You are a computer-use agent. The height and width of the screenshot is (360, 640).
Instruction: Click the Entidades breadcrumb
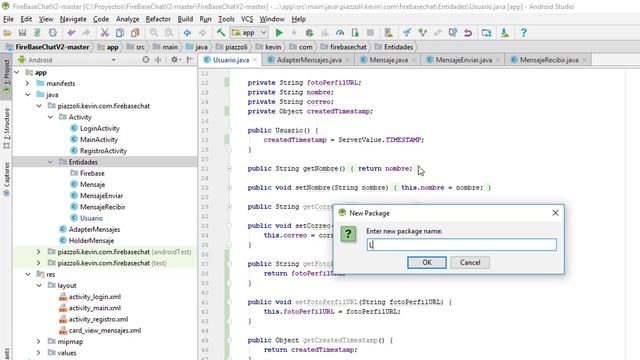pos(394,47)
